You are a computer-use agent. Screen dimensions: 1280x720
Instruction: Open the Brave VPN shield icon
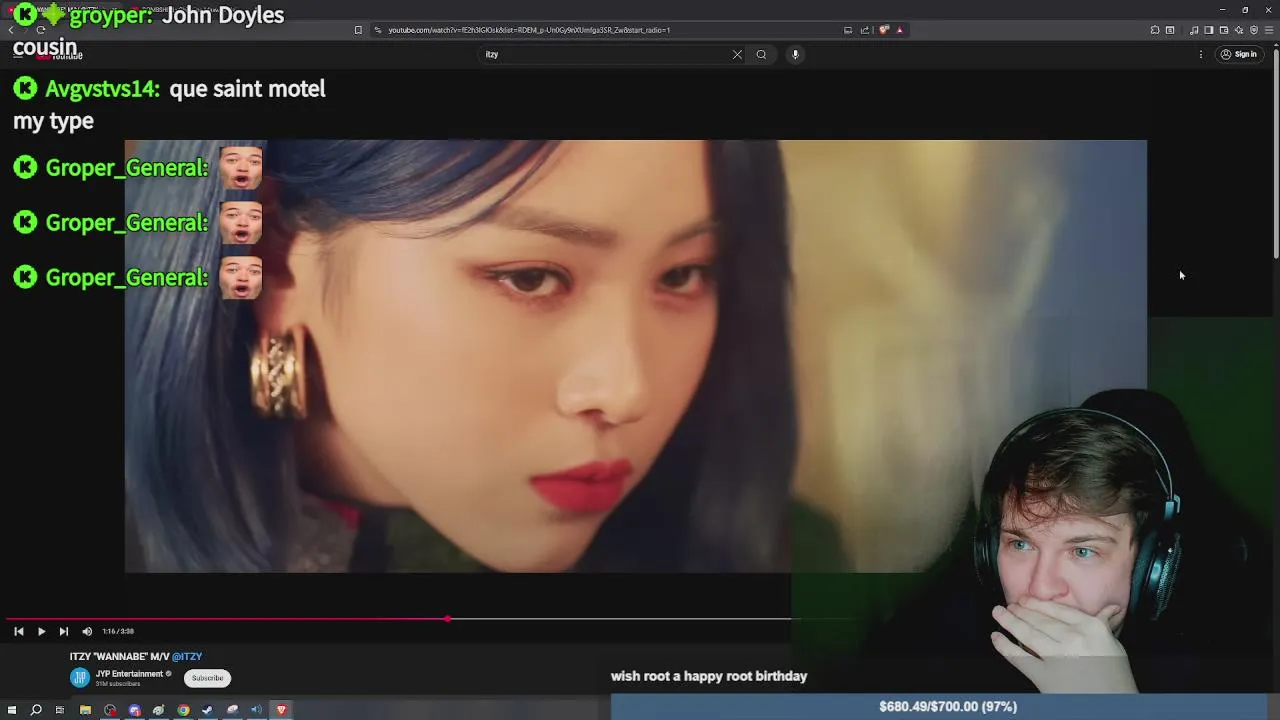click(1254, 30)
